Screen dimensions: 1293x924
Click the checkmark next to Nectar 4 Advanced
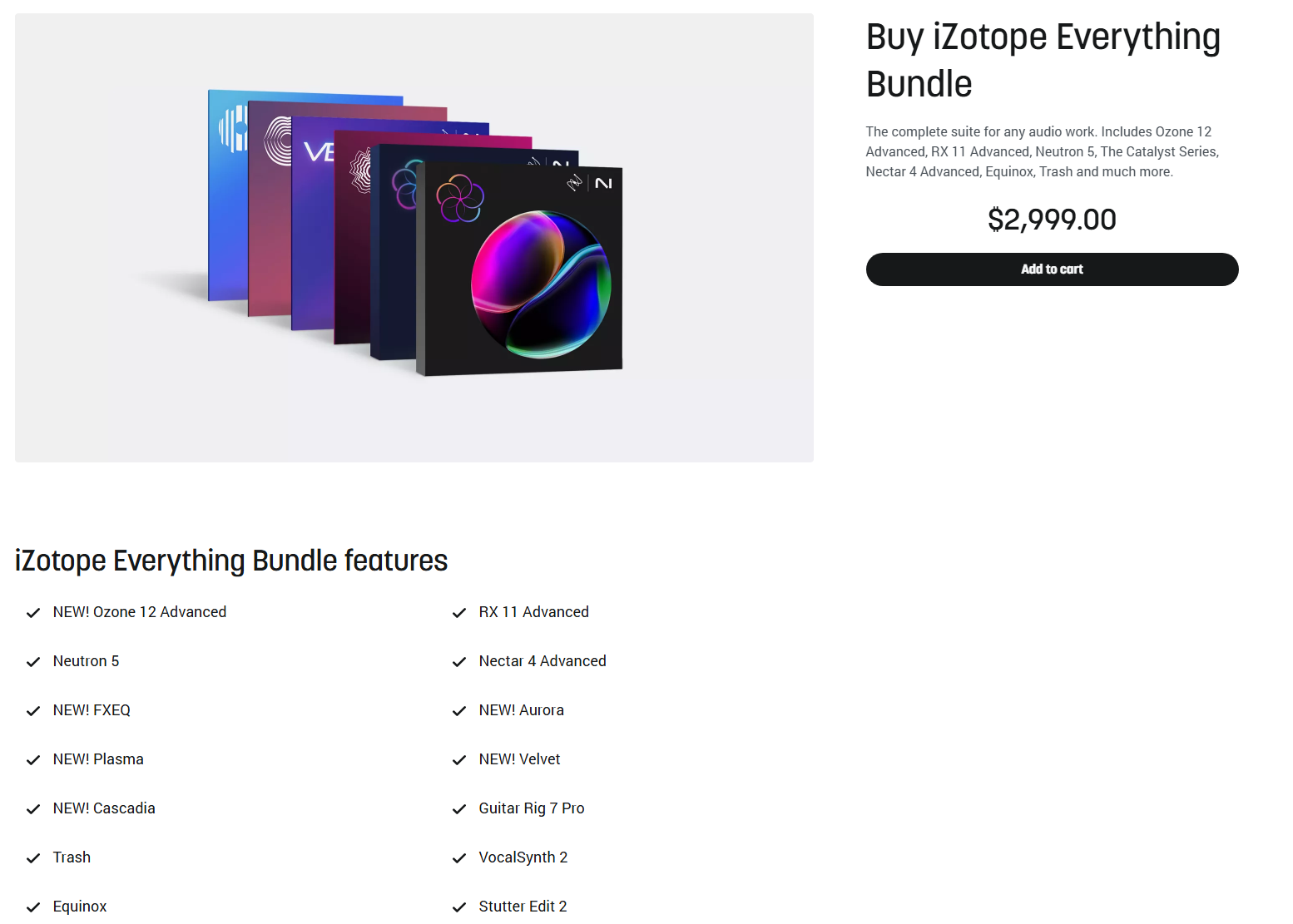pyautogui.click(x=459, y=662)
